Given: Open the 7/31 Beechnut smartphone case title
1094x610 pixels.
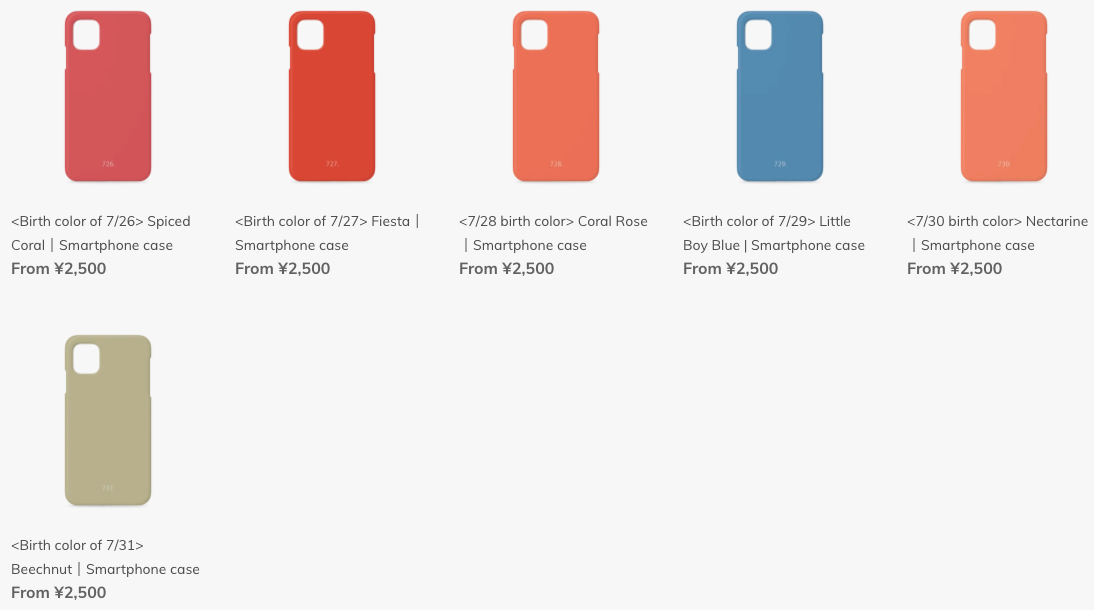Looking at the screenshot, I should (105, 557).
